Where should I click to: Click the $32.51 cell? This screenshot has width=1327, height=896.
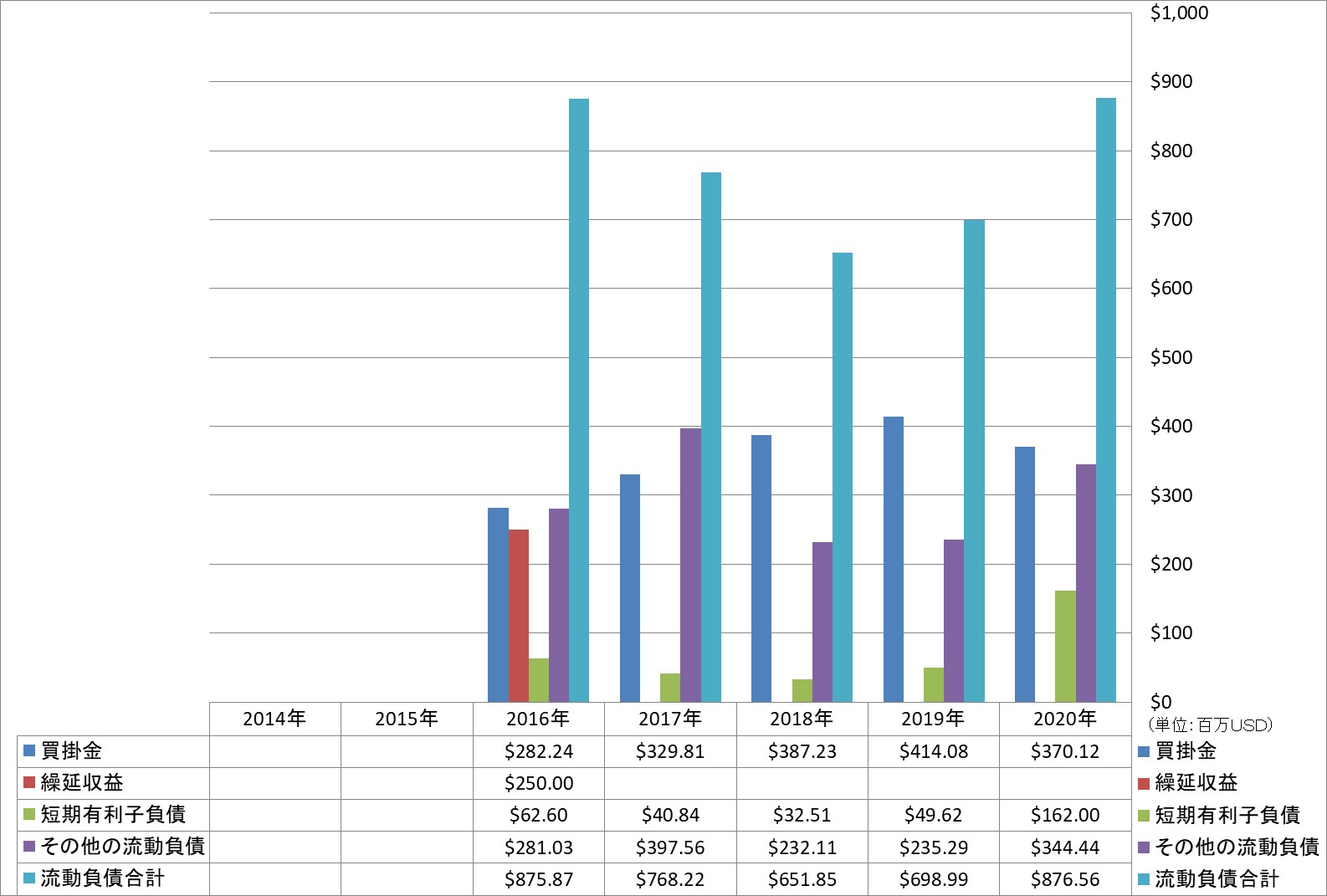[x=802, y=815]
